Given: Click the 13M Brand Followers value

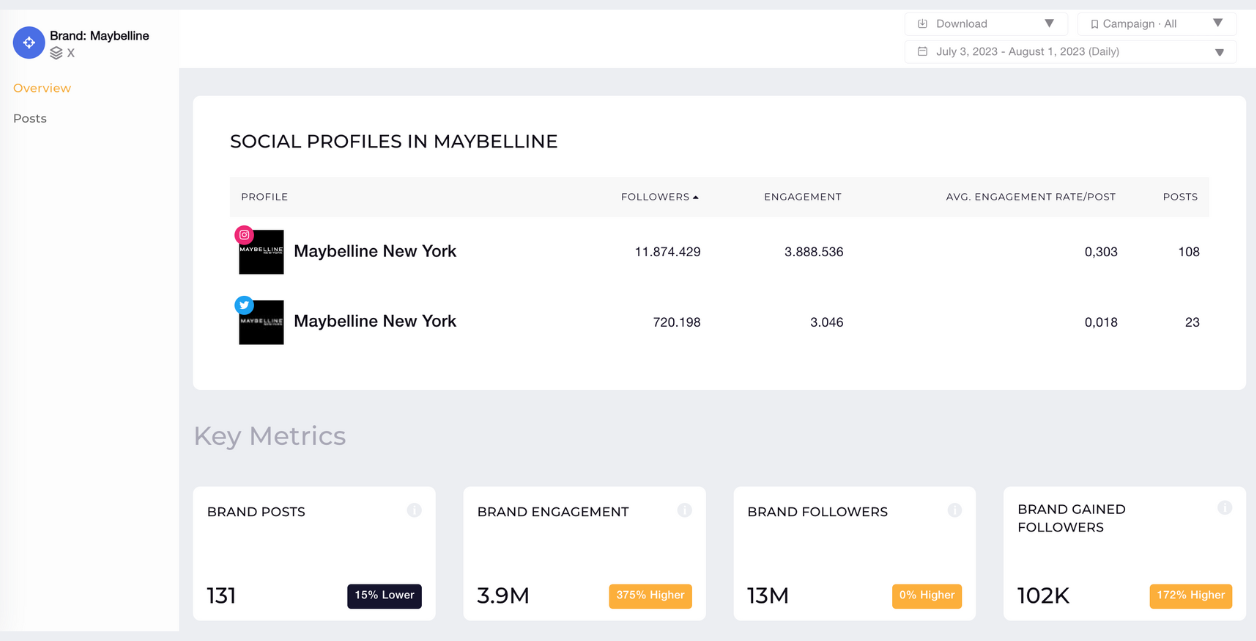Looking at the screenshot, I should 768,596.
